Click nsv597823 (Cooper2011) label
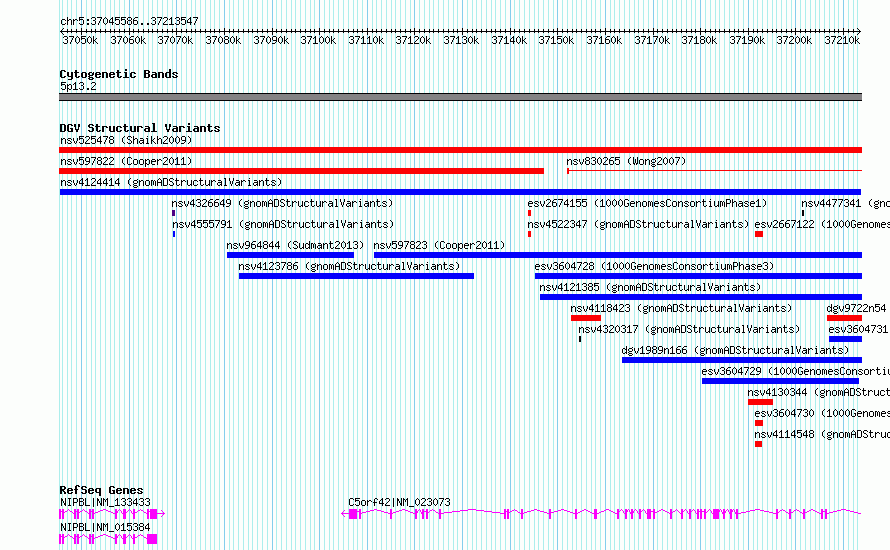The width and height of the screenshot is (890, 550). pos(439,245)
